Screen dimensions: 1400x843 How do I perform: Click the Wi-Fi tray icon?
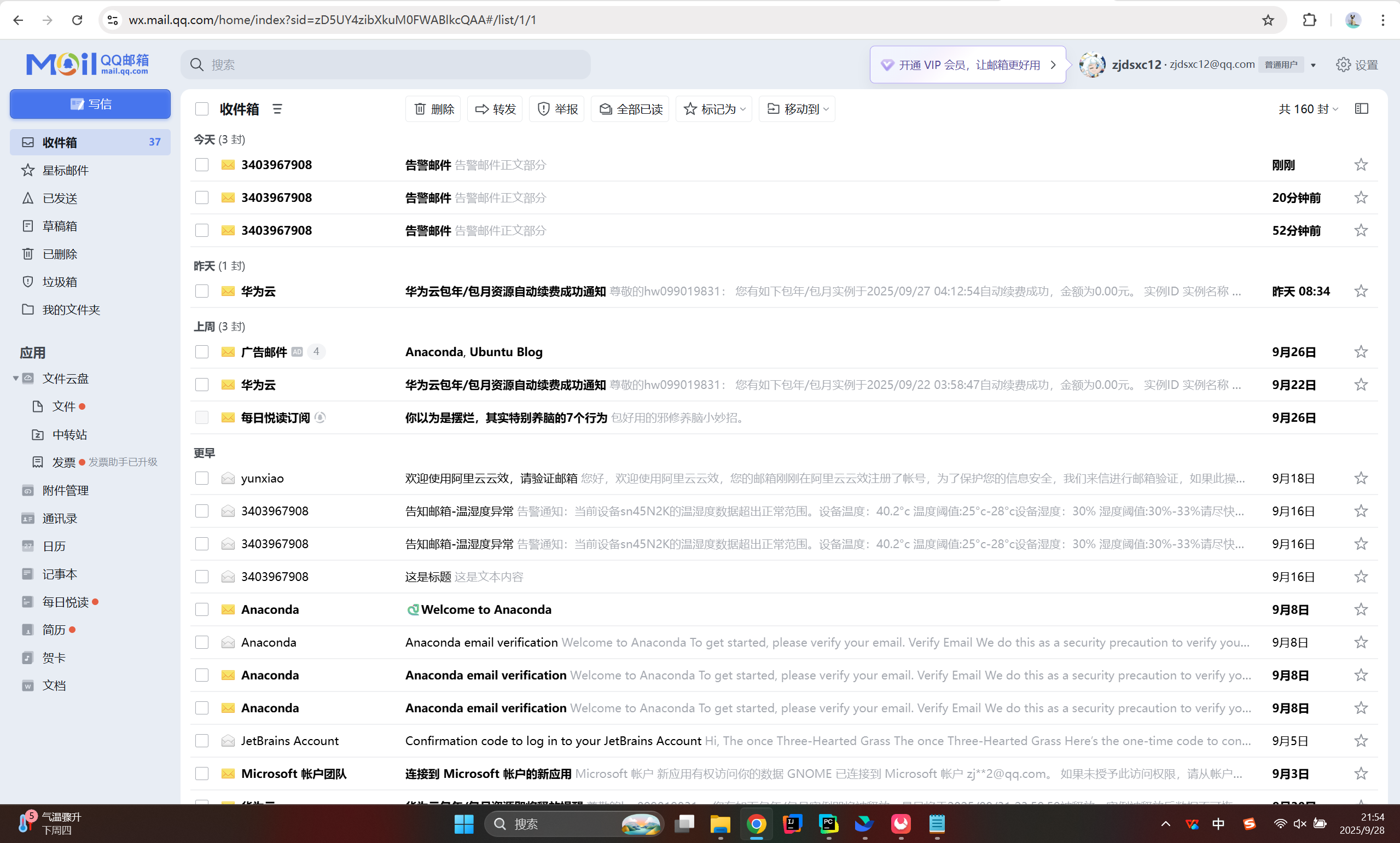[x=1280, y=824]
